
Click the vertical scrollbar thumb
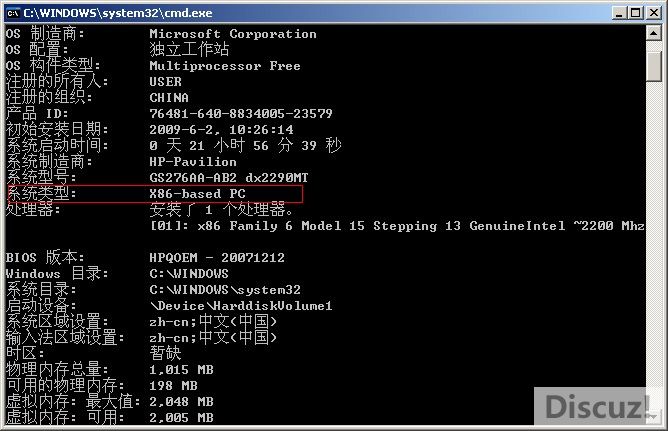pyautogui.click(x=654, y=66)
